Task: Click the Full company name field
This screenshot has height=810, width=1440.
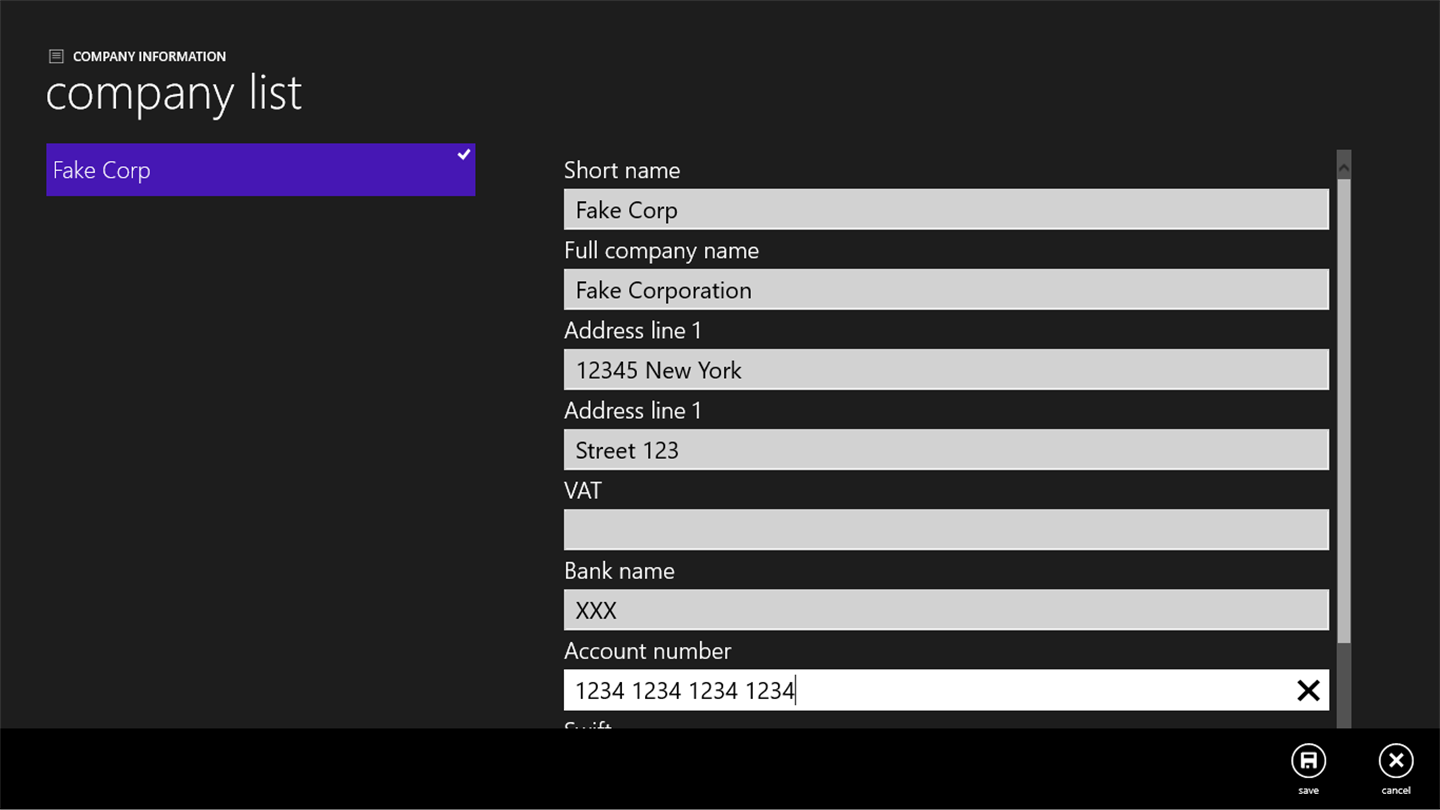Action: coord(946,289)
